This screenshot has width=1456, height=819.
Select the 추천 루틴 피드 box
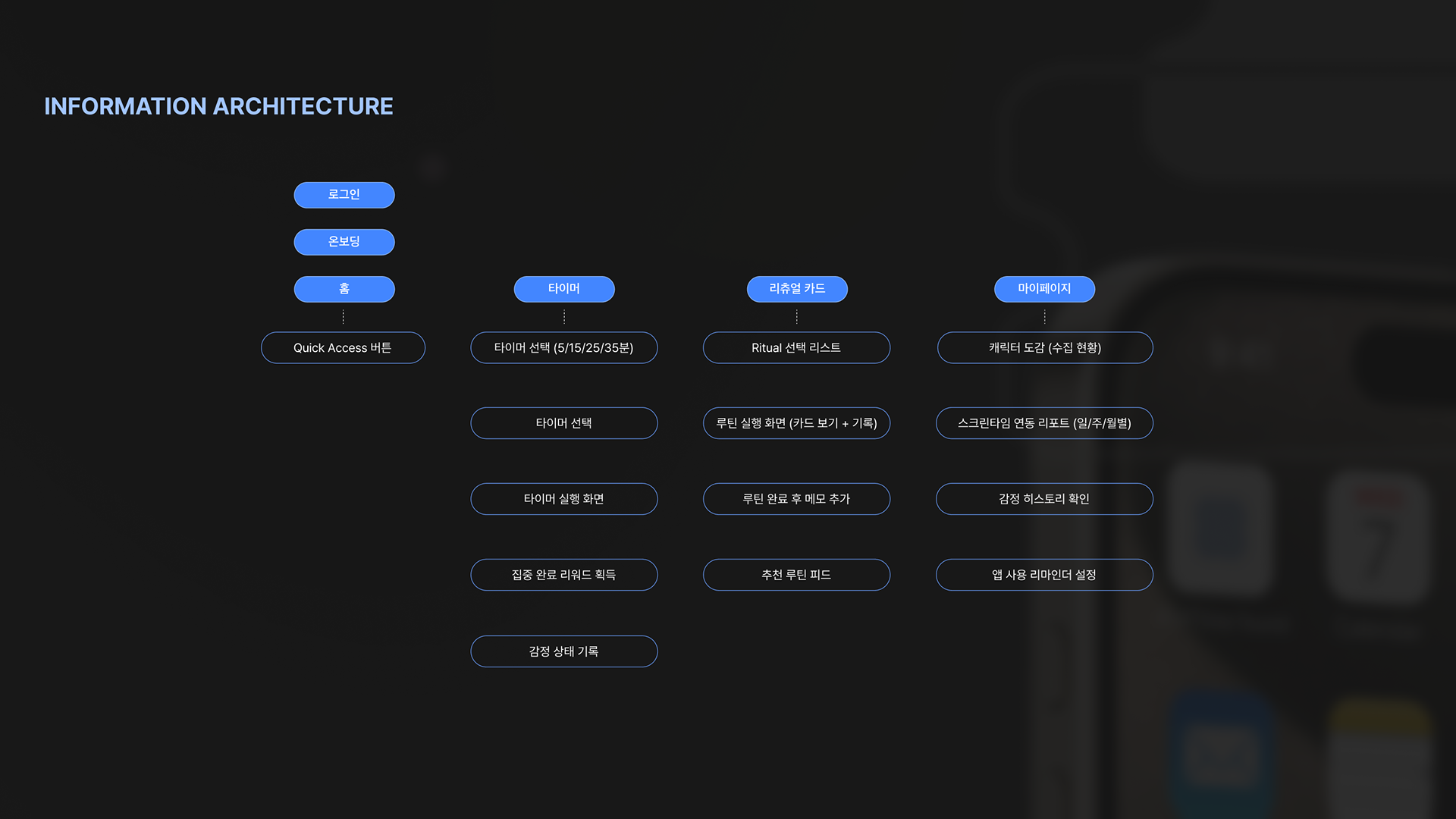pyautogui.click(x=796, y=575)
